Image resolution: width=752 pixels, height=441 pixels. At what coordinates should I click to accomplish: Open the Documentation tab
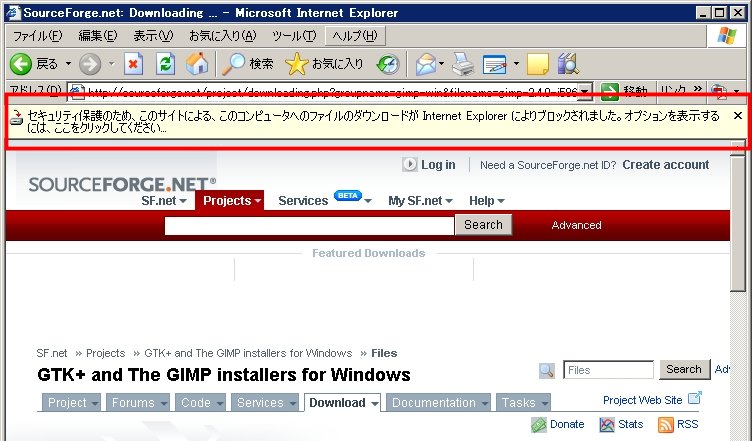[x=438, y=403]
